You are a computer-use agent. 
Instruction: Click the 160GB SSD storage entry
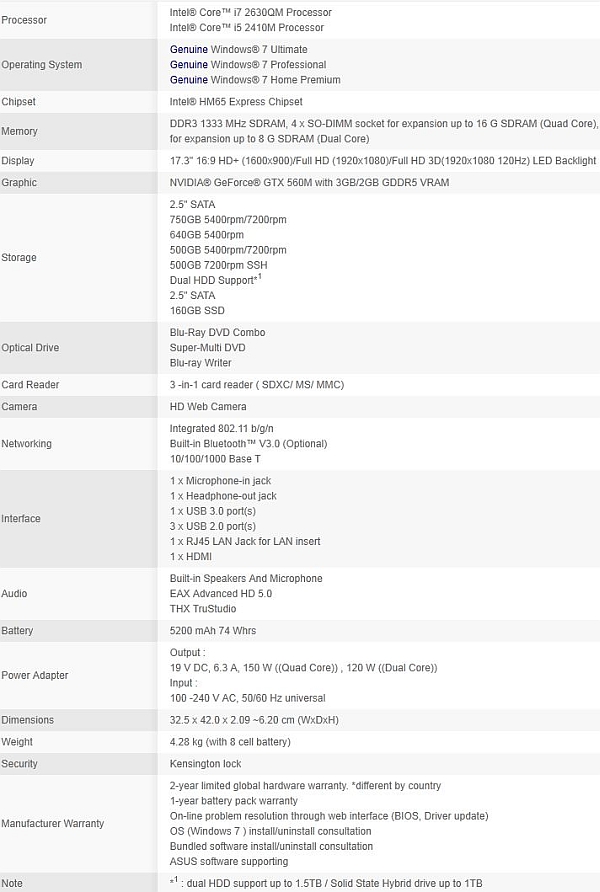[200, 310]
